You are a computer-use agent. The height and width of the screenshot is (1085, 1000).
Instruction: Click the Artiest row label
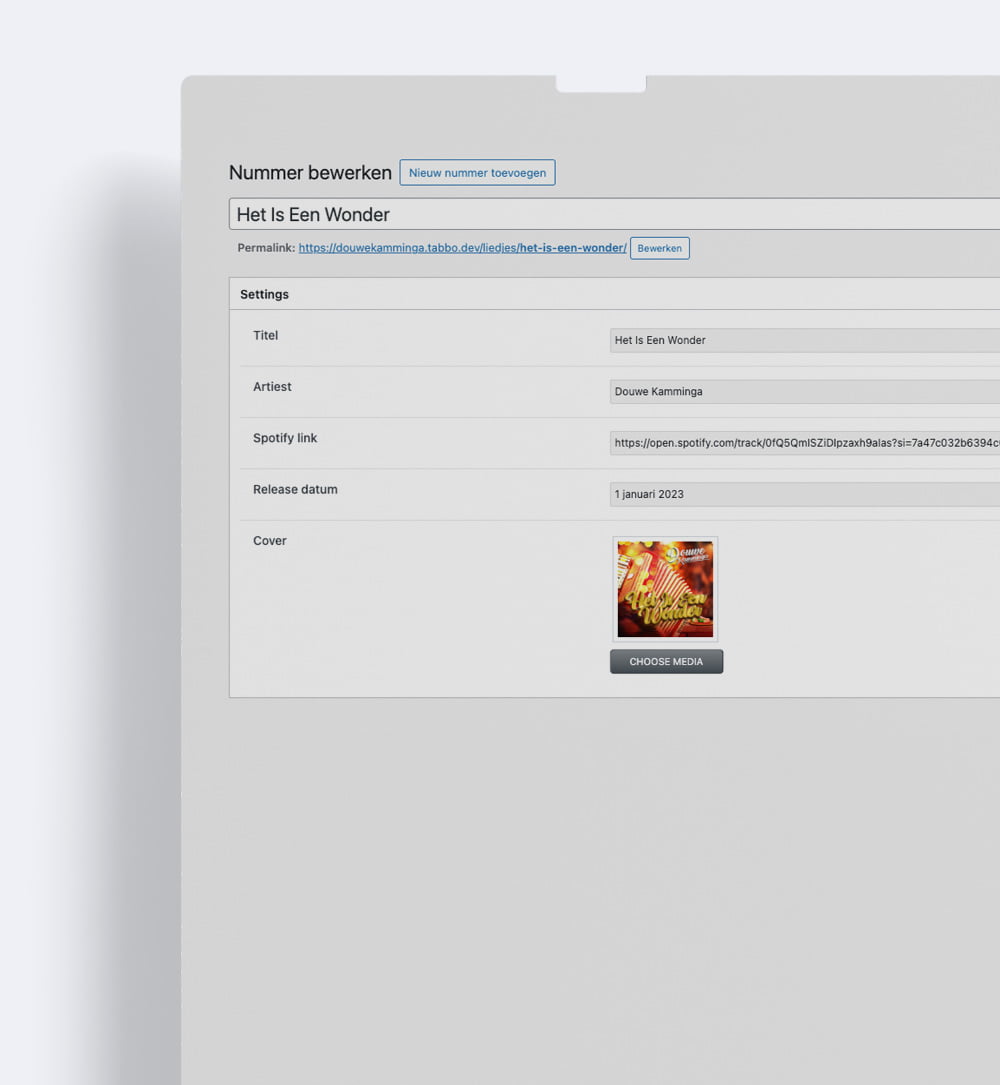coord(272,387)
